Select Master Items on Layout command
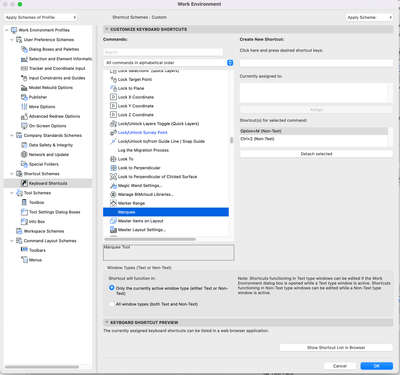 [x=141, y=221]
